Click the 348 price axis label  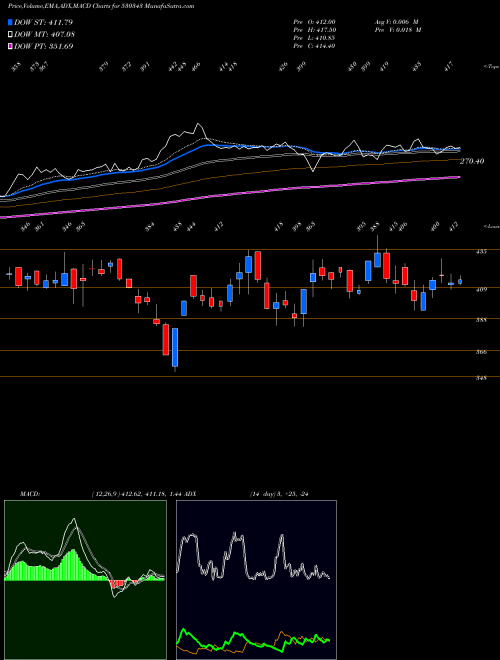482,378
